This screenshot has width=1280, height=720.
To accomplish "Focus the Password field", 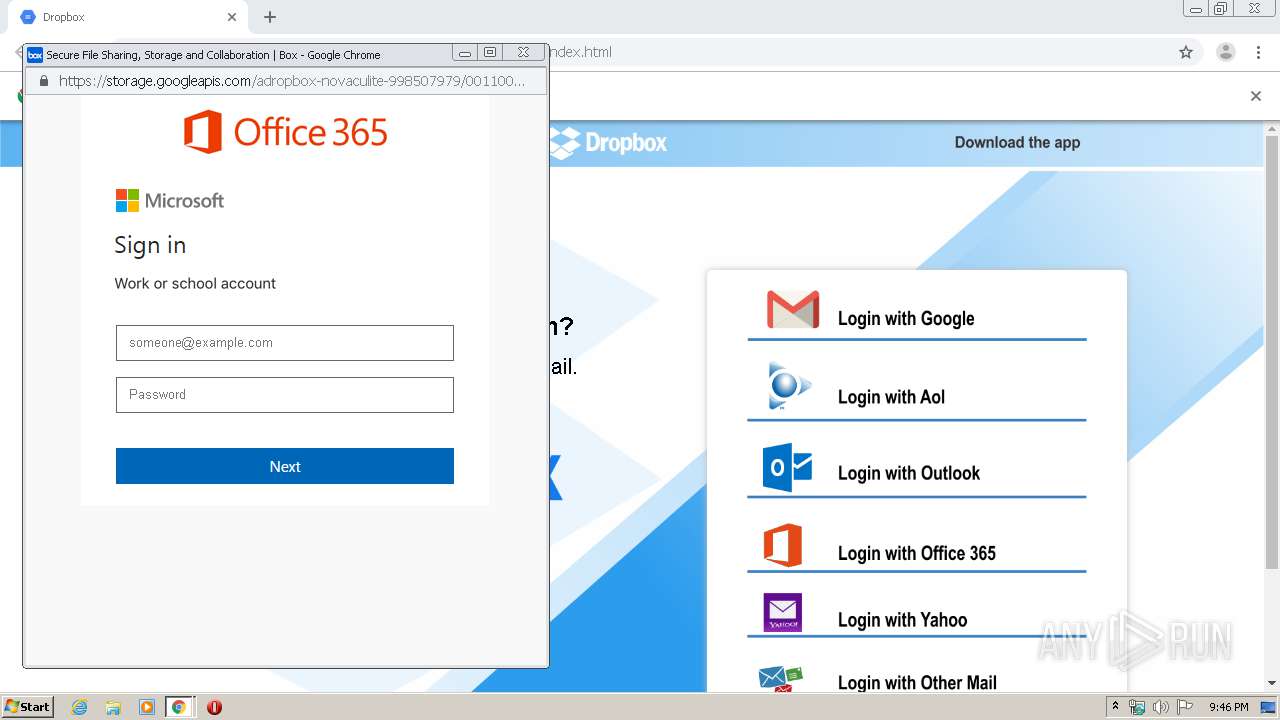I will pyautogui.click(x=285, y=395).
